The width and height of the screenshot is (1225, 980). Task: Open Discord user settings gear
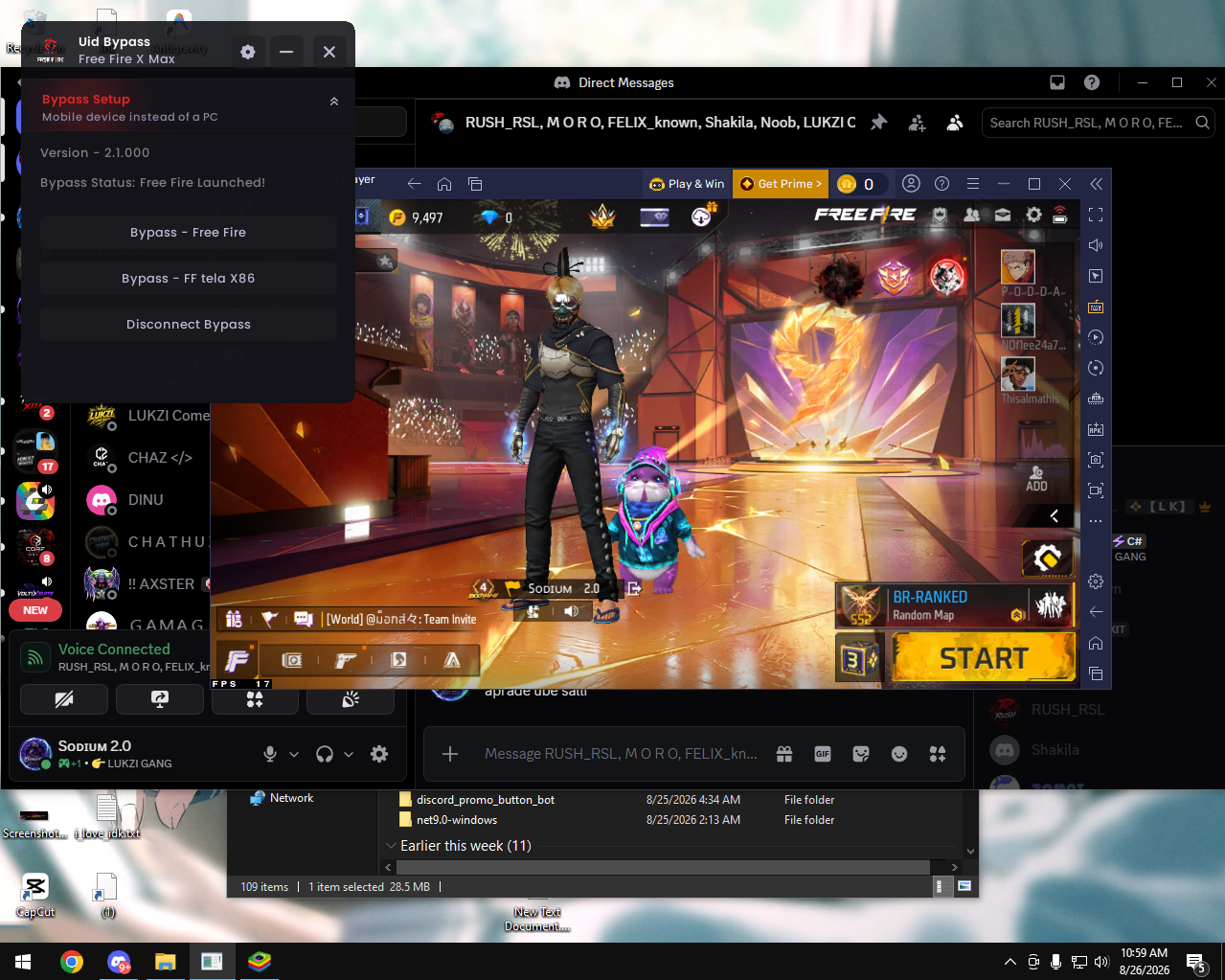379,754
